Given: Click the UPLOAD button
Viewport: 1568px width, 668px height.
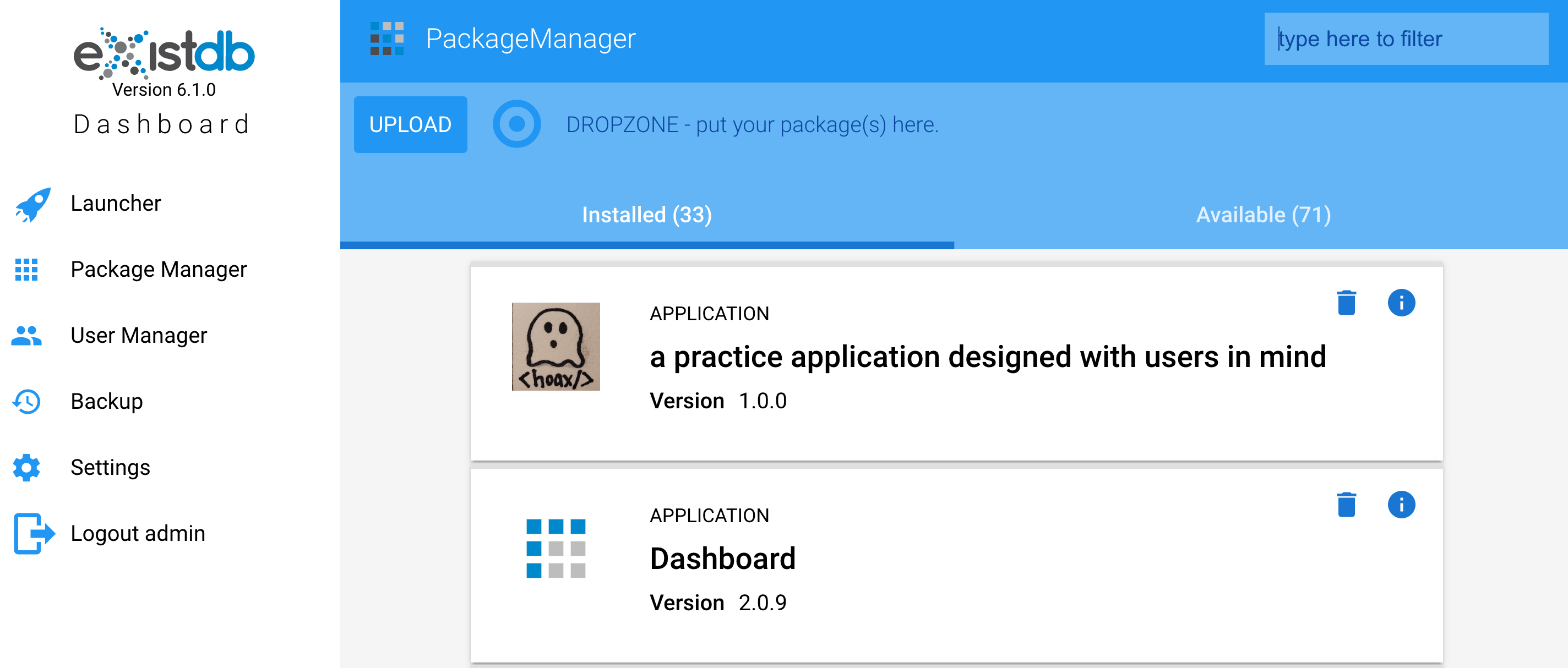Looking at the screenshot, I should (x=410, y=125).
